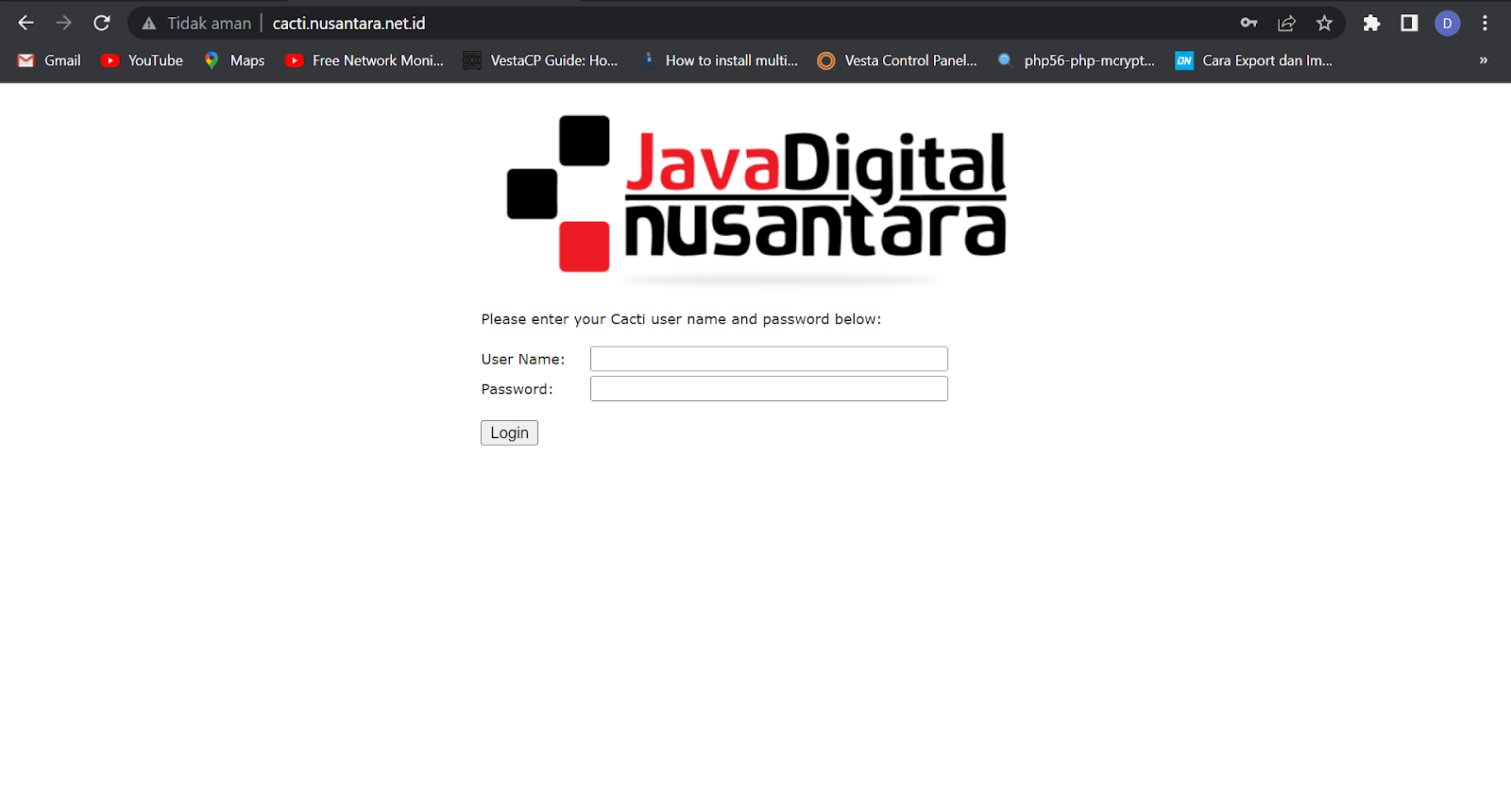Expand the hidden bookmarks chevron
Image resolution: width=1511 pixels, height=812 pixels.
1483,60
